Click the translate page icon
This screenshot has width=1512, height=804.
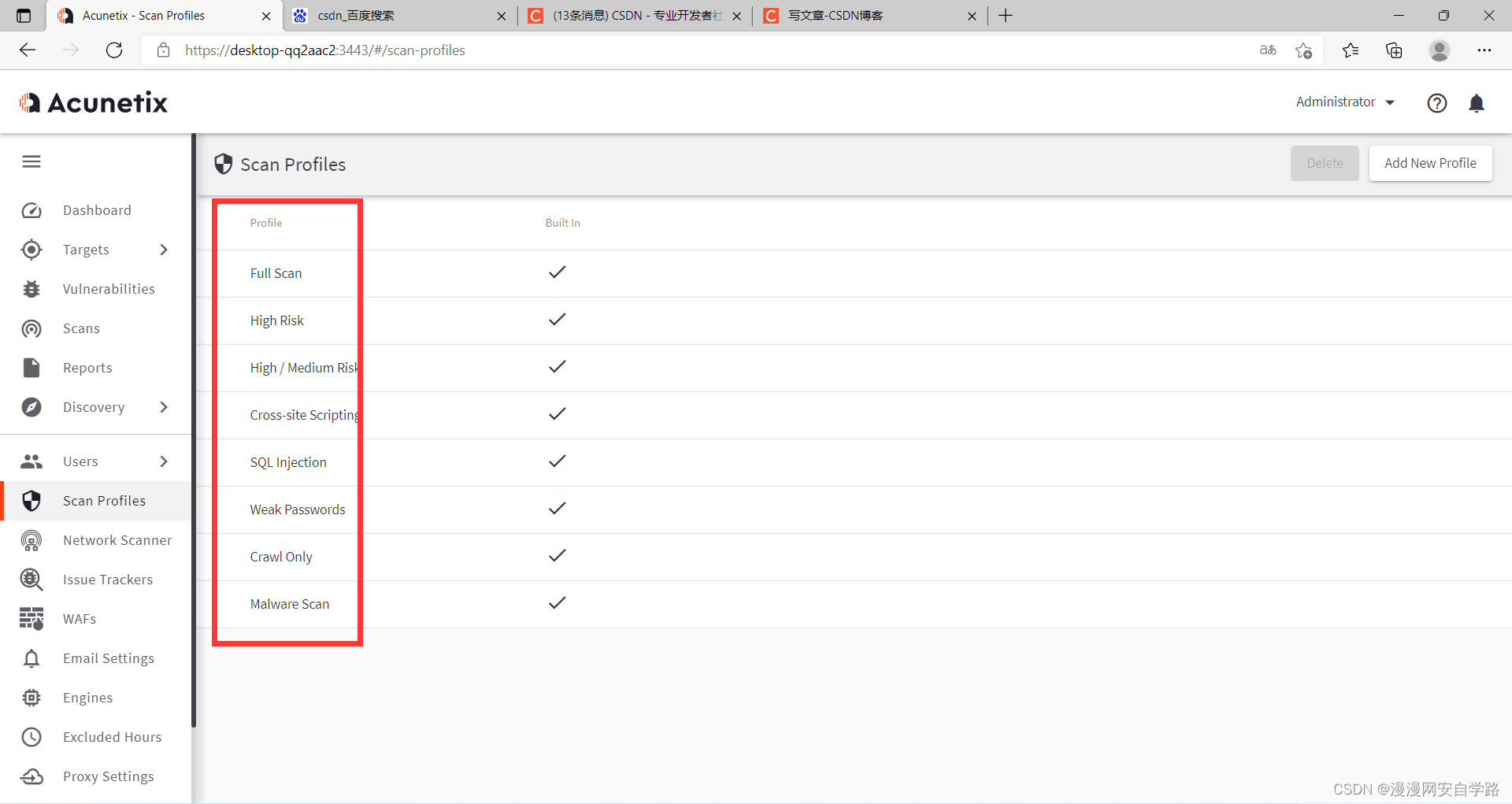pyautogui.click(x=1268, y=50)
